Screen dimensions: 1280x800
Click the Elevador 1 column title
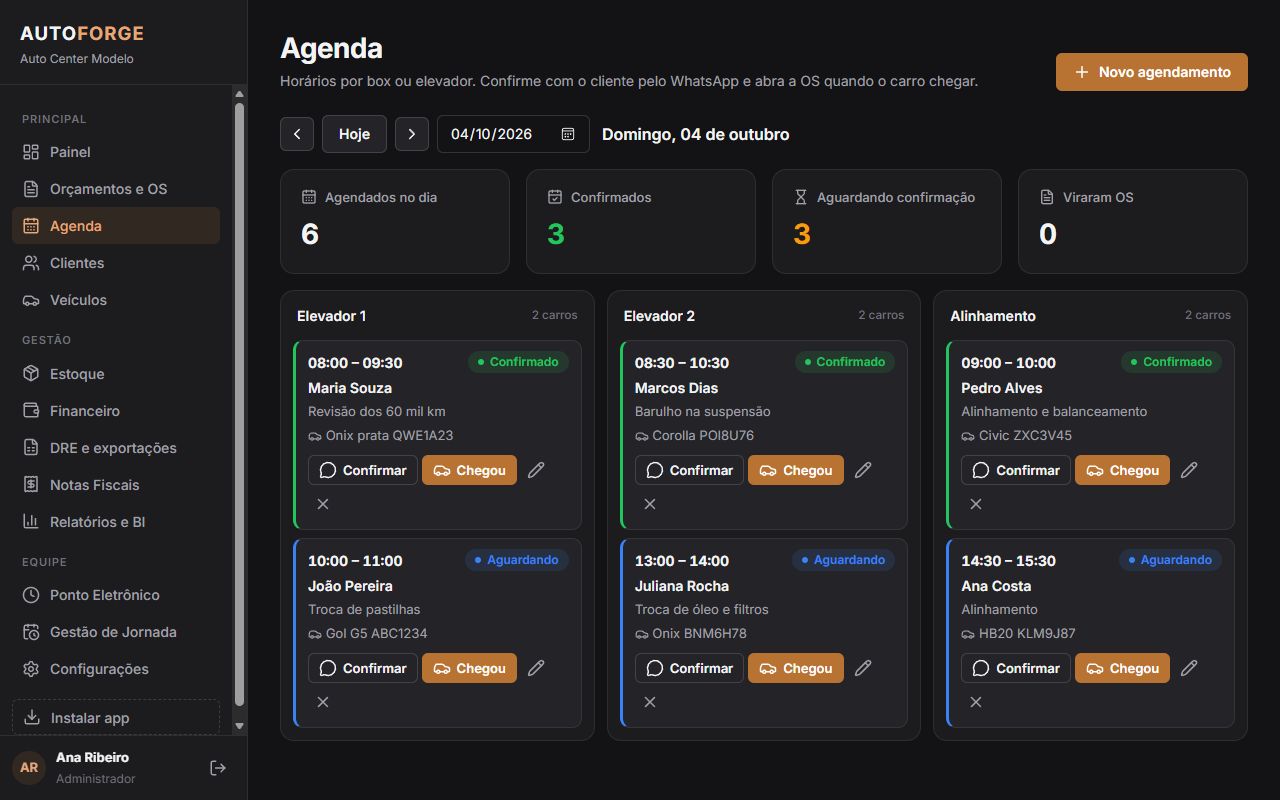click(x=331, y=316)
